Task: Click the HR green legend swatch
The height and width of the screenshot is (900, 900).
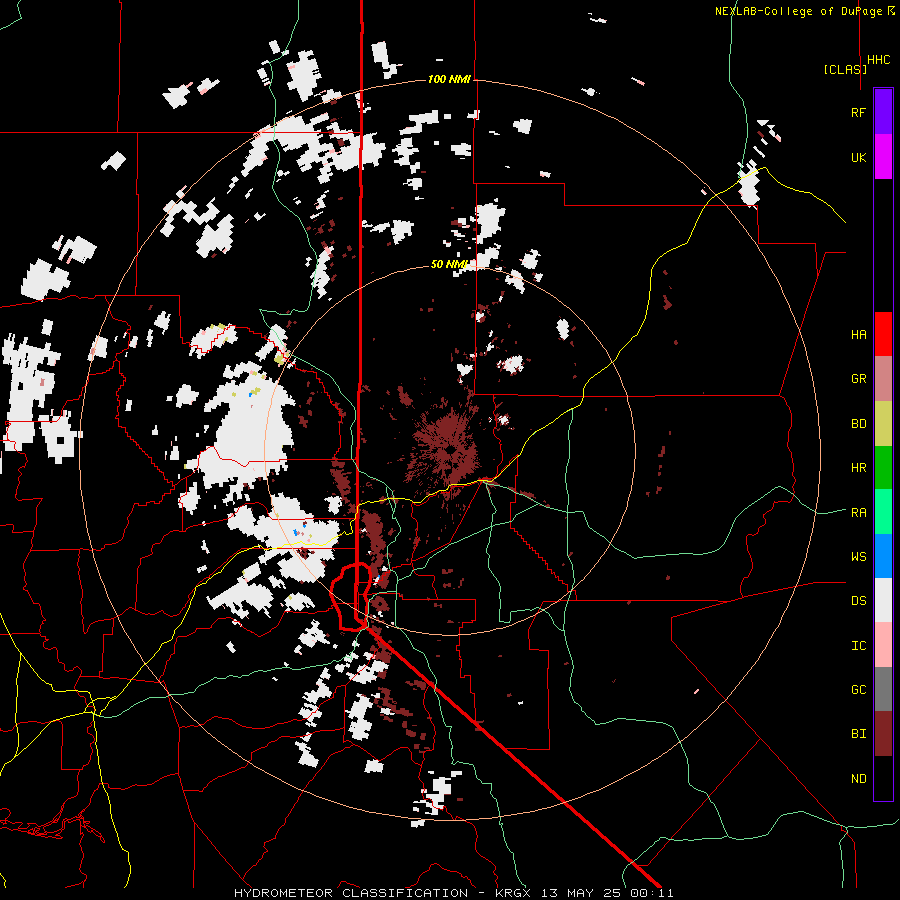Action: pos(883,468)
